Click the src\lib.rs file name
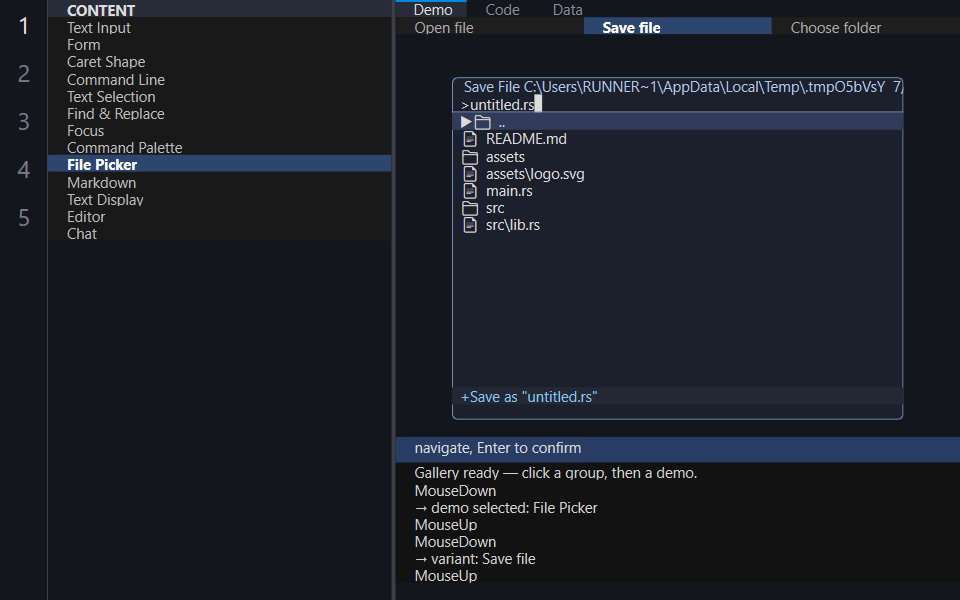The height and width of the screenshot is (600, 960). point(512,226)
